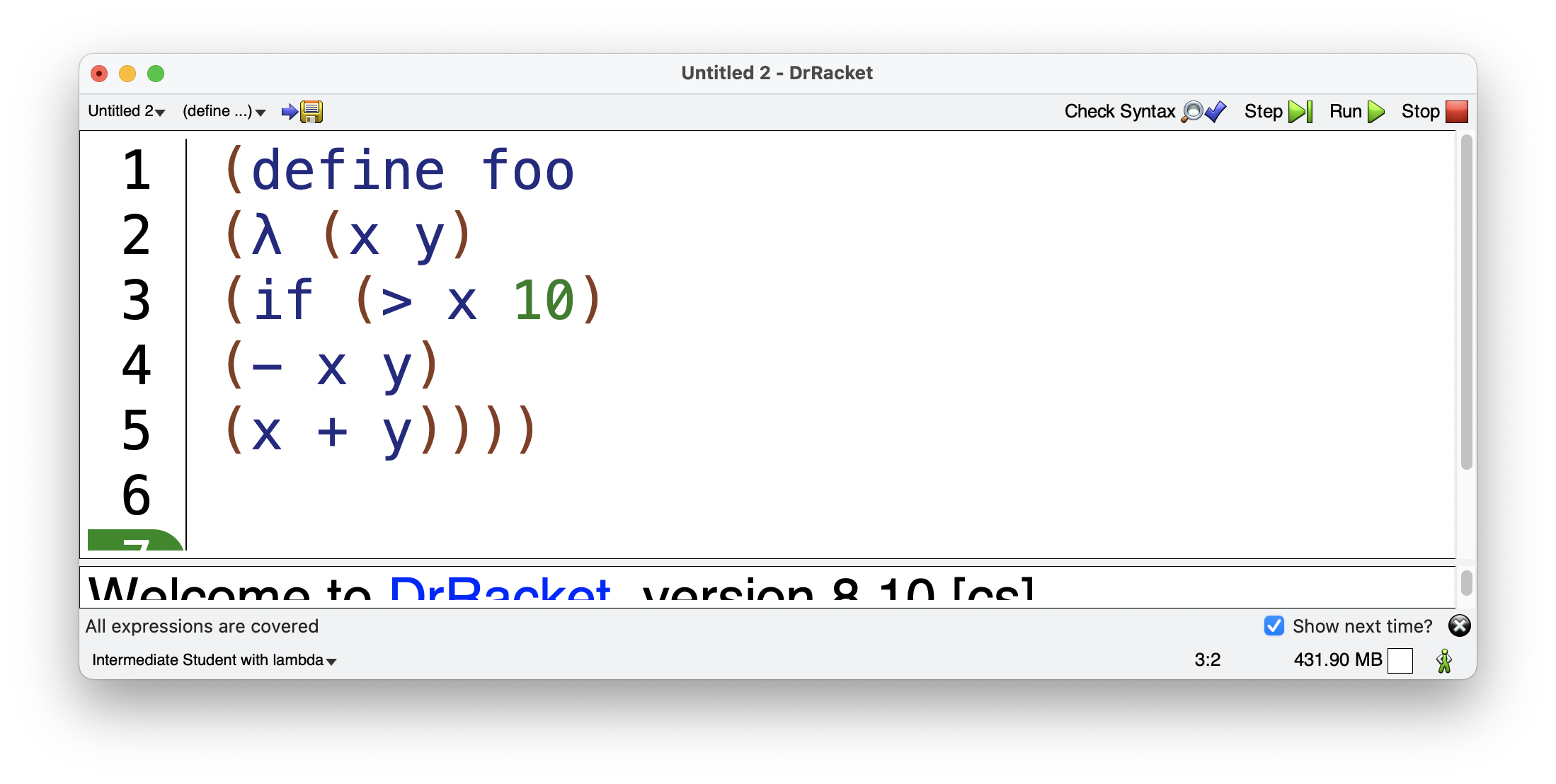
Task: Click the yellow minimize window button
Action: [127, 74]
